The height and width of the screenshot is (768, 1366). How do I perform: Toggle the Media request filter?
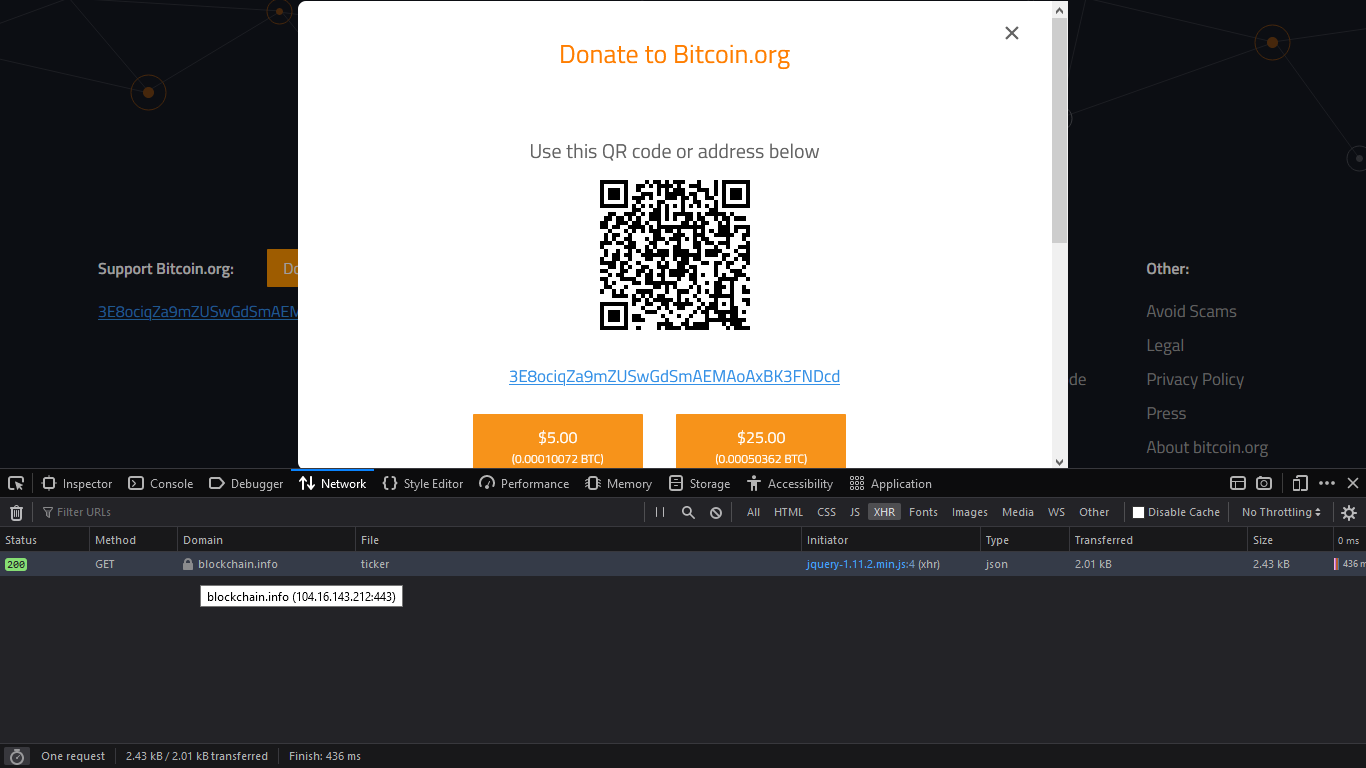click(1017, 512)
